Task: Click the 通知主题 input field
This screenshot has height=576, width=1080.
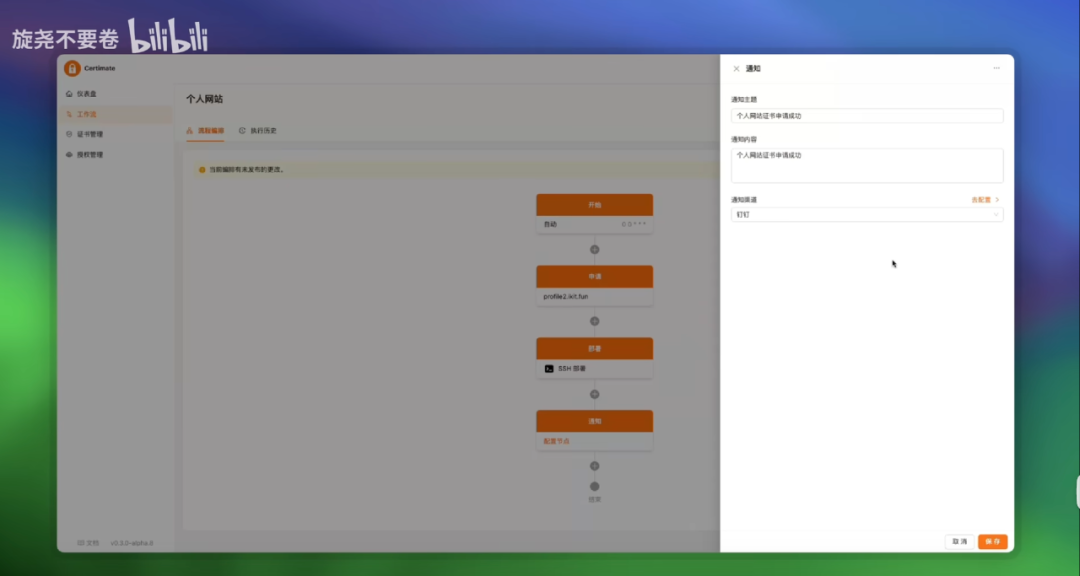Action: 866,116
